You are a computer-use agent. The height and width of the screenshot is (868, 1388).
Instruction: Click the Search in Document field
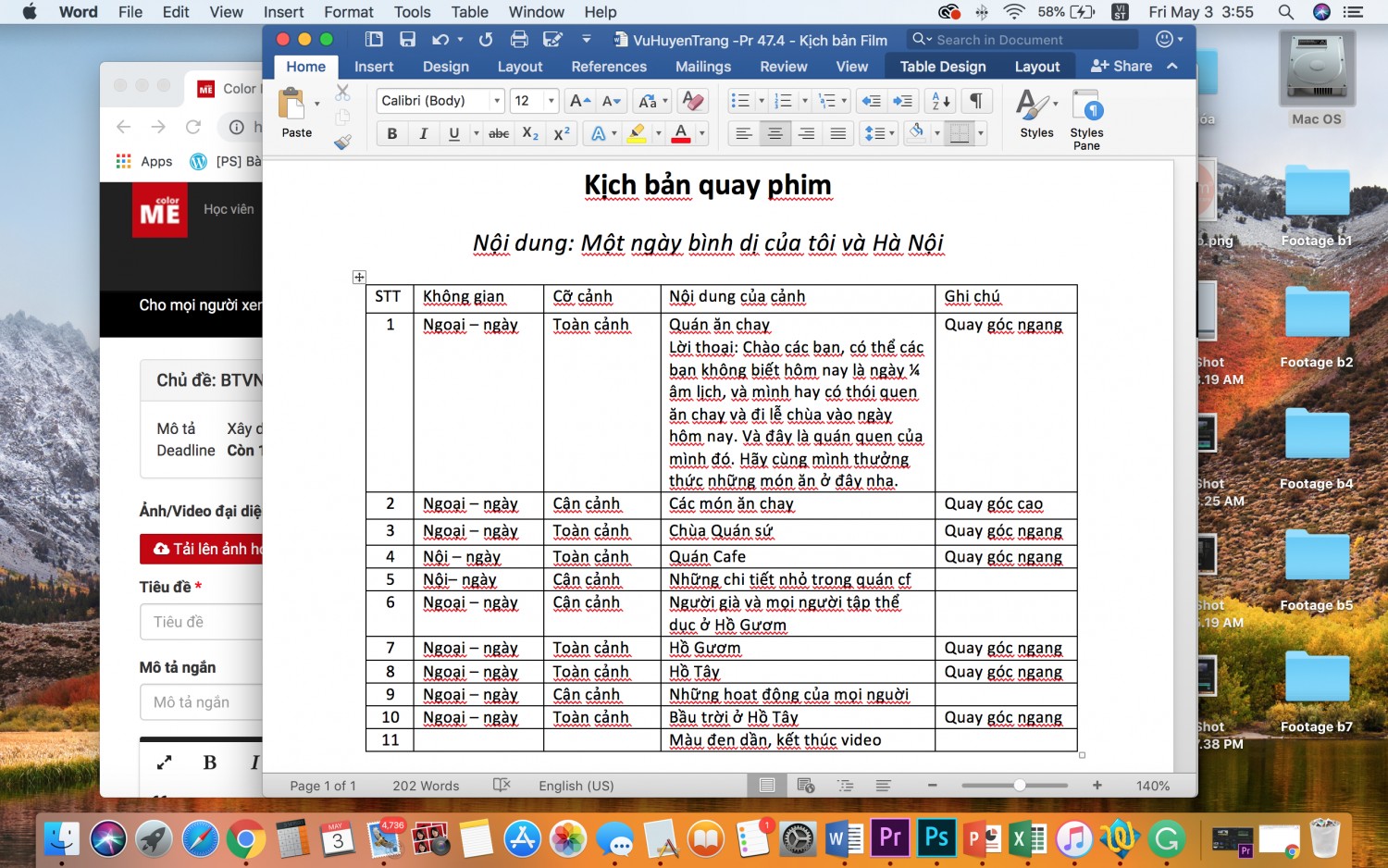coord(1022,40)
